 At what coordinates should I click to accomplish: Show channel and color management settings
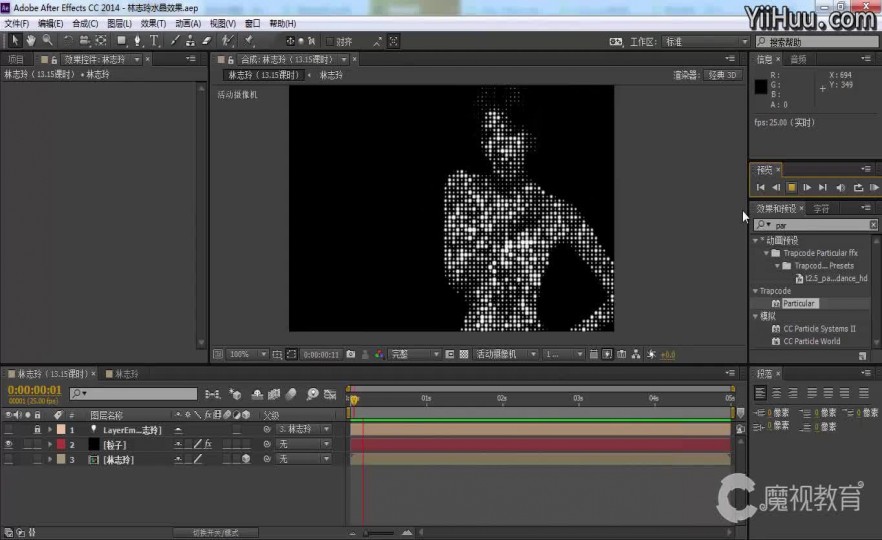pyautogui.click(x=379, y=354)
